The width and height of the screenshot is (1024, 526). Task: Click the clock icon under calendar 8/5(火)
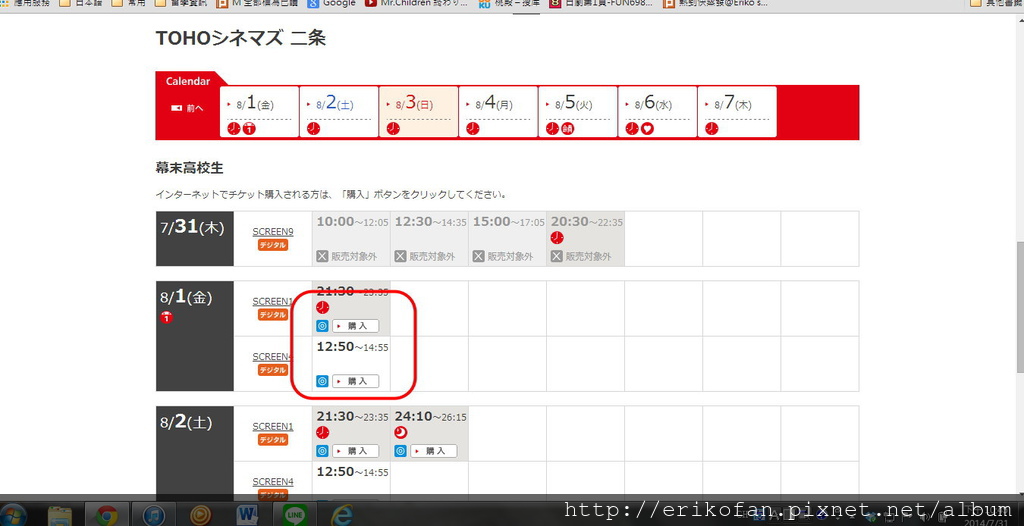(x=552, y=129)
